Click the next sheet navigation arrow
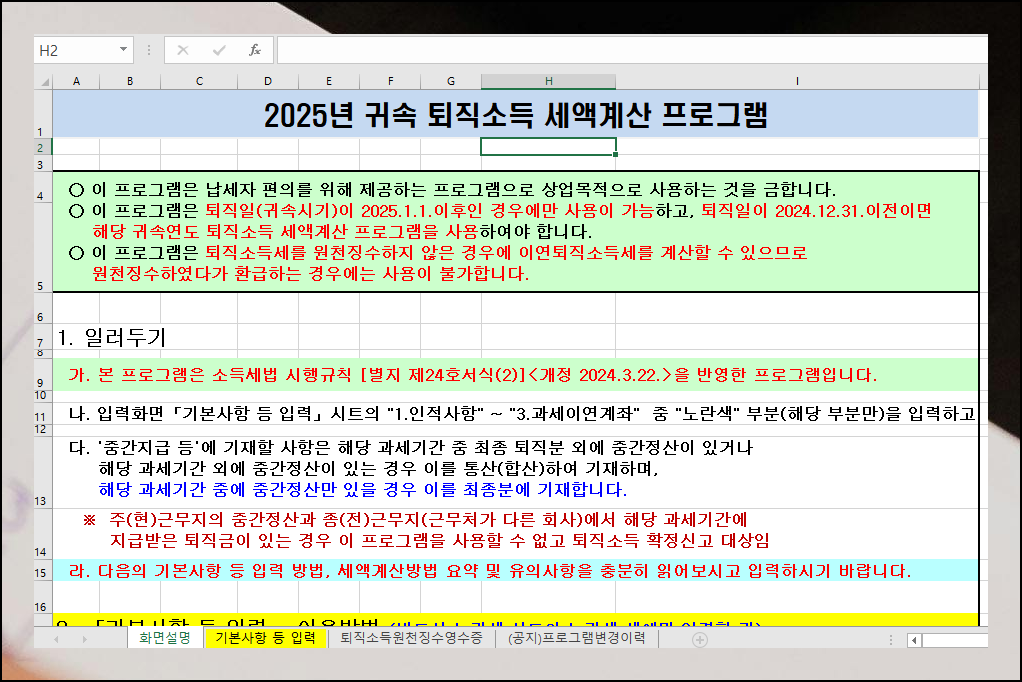The width and height of the screenshot is (1022, 682). coord(85,640)
